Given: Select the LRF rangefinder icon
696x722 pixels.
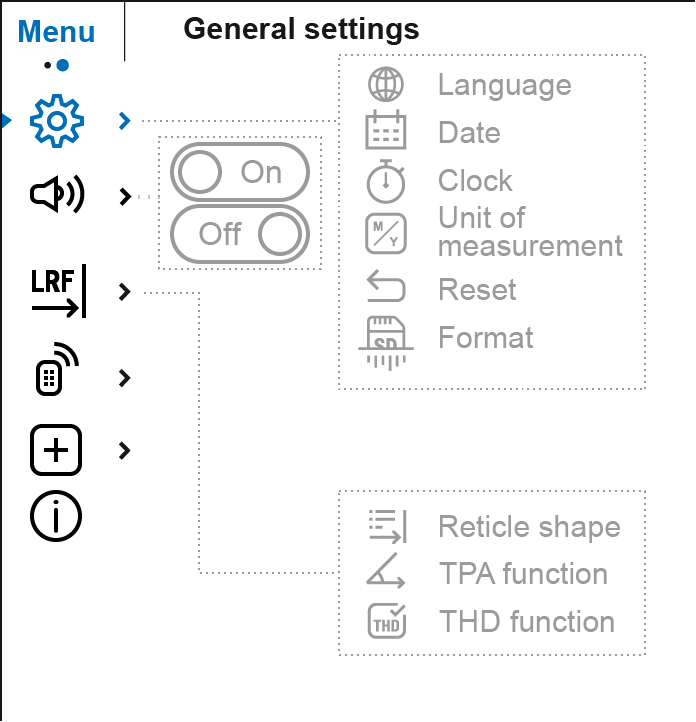Looking at the screenshot, I should 59,292.
